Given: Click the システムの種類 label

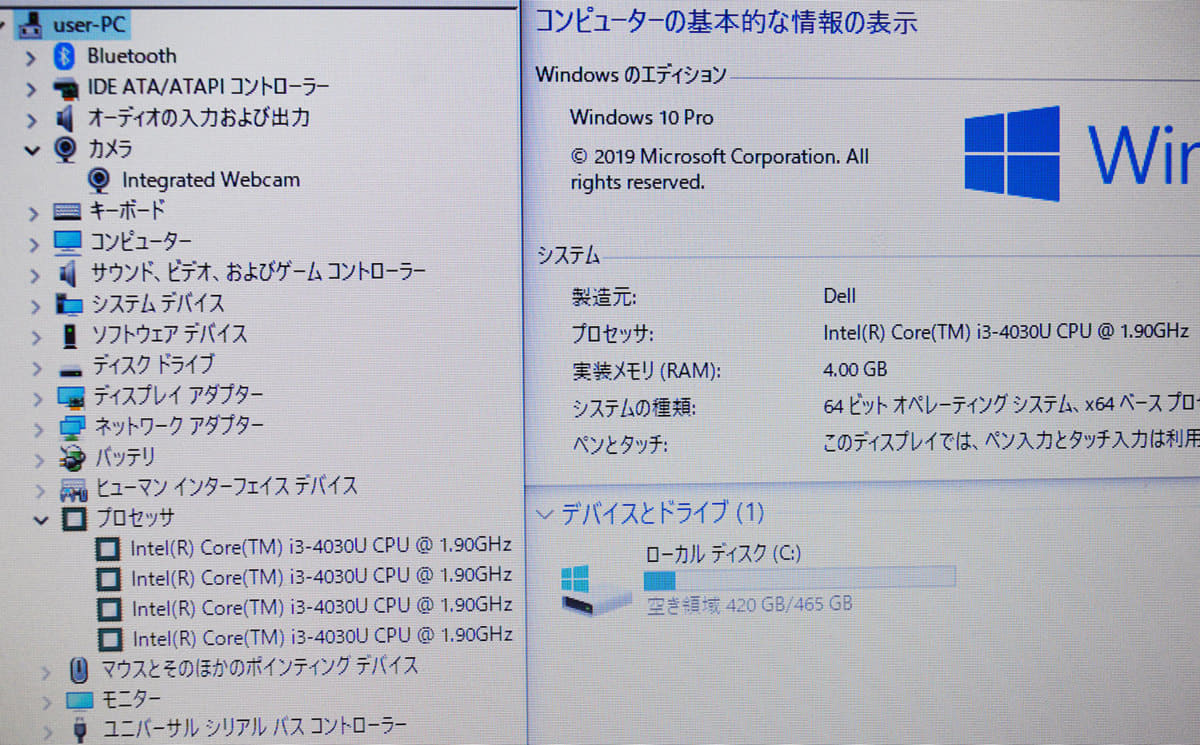Looking at the screenshot, I should click(634, 407).
